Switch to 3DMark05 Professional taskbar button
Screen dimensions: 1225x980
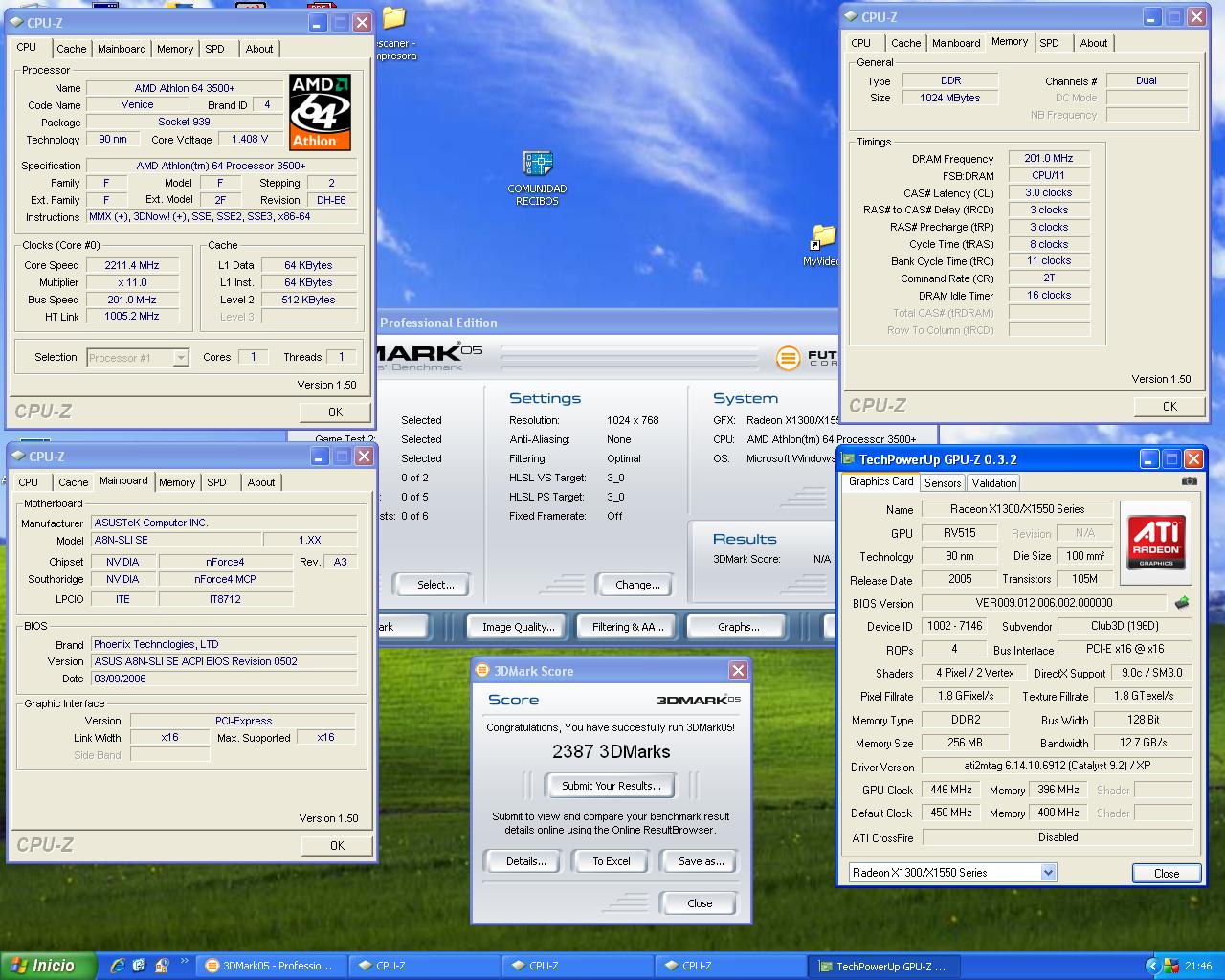(x=271, y=966)
